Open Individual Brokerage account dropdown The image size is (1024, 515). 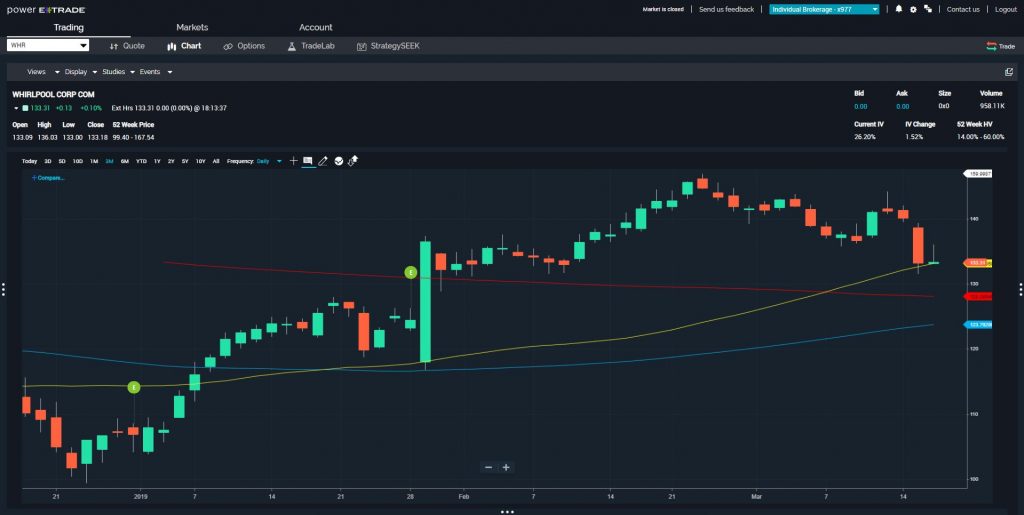point(824,9)
